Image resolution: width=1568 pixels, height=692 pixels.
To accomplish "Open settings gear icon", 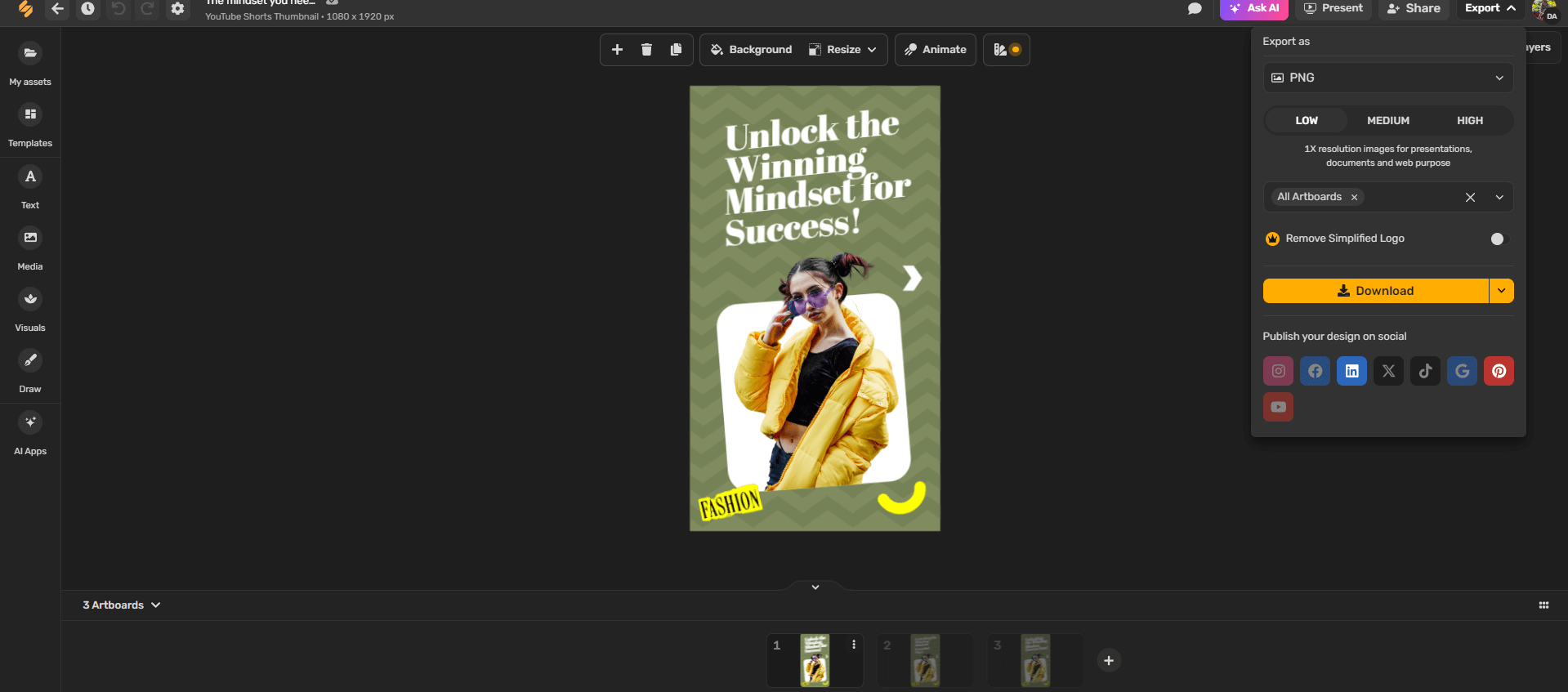I will coord(177,8).
